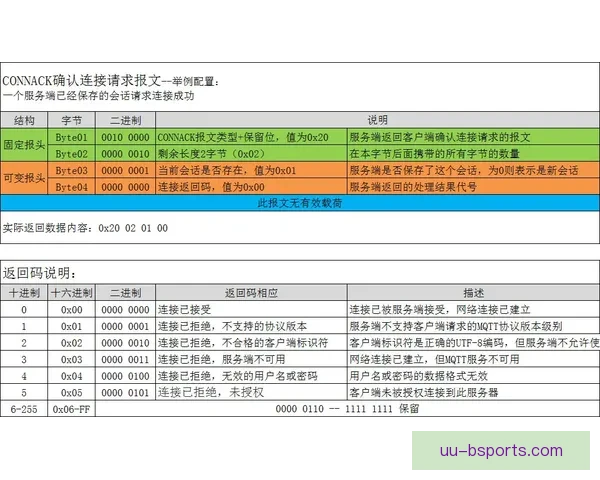Select the reserved range 0000 0110 -- 1111 1111 保留

(347, 409)
